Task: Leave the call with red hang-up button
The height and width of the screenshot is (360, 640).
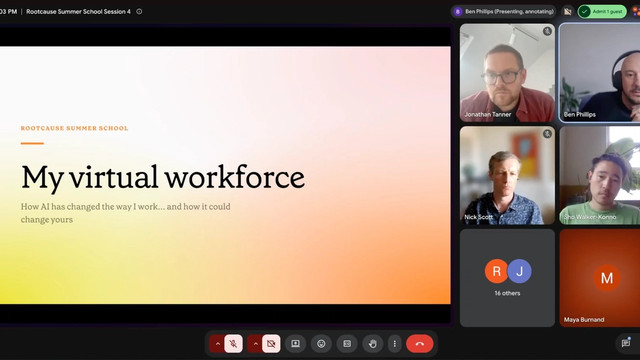Action: pyautogui.click(x=420, y=344)
